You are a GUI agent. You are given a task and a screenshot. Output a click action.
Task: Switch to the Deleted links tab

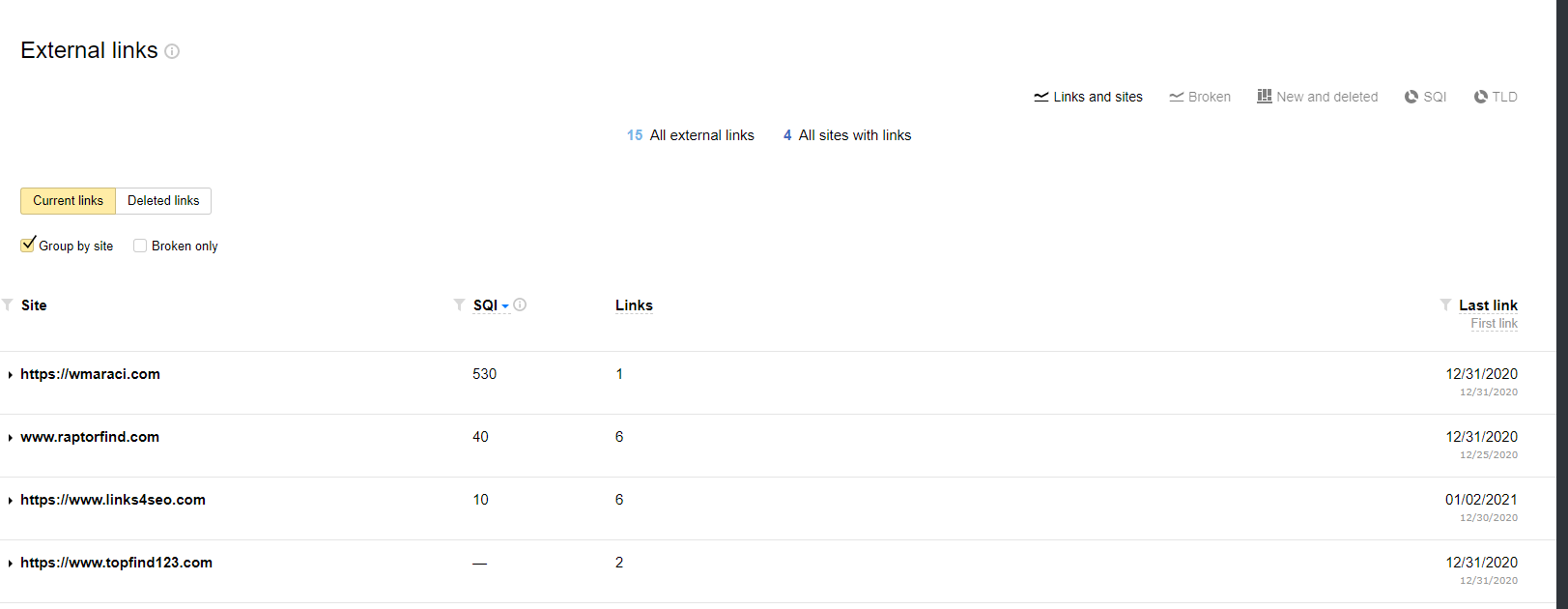163,201
